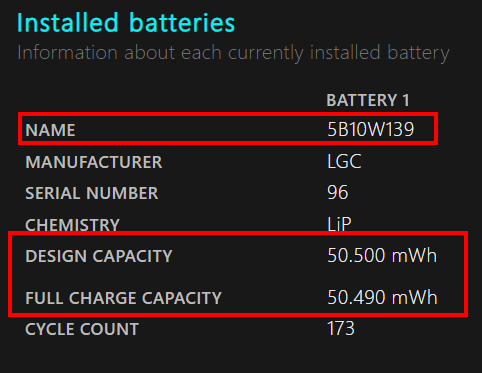Click the BATTERY 1 column header
The width and height of the screenshot is (482, 373).
click(368, 100)
